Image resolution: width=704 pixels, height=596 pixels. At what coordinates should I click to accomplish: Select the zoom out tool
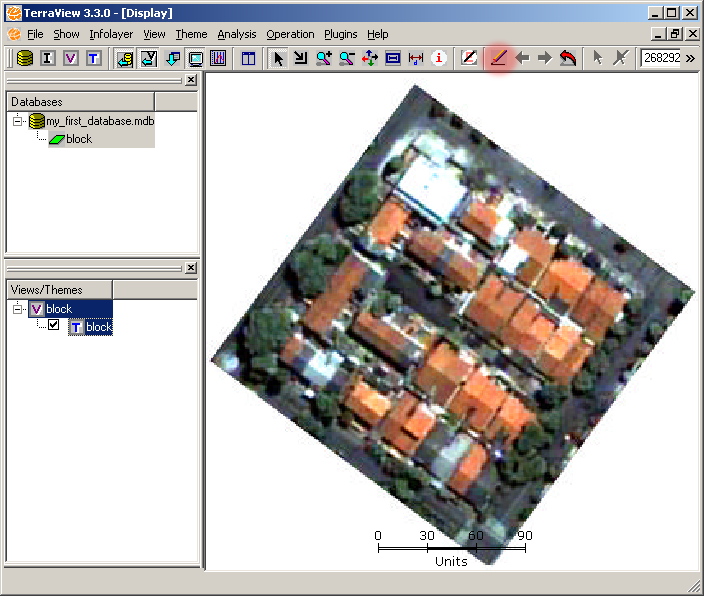point(346,58)
